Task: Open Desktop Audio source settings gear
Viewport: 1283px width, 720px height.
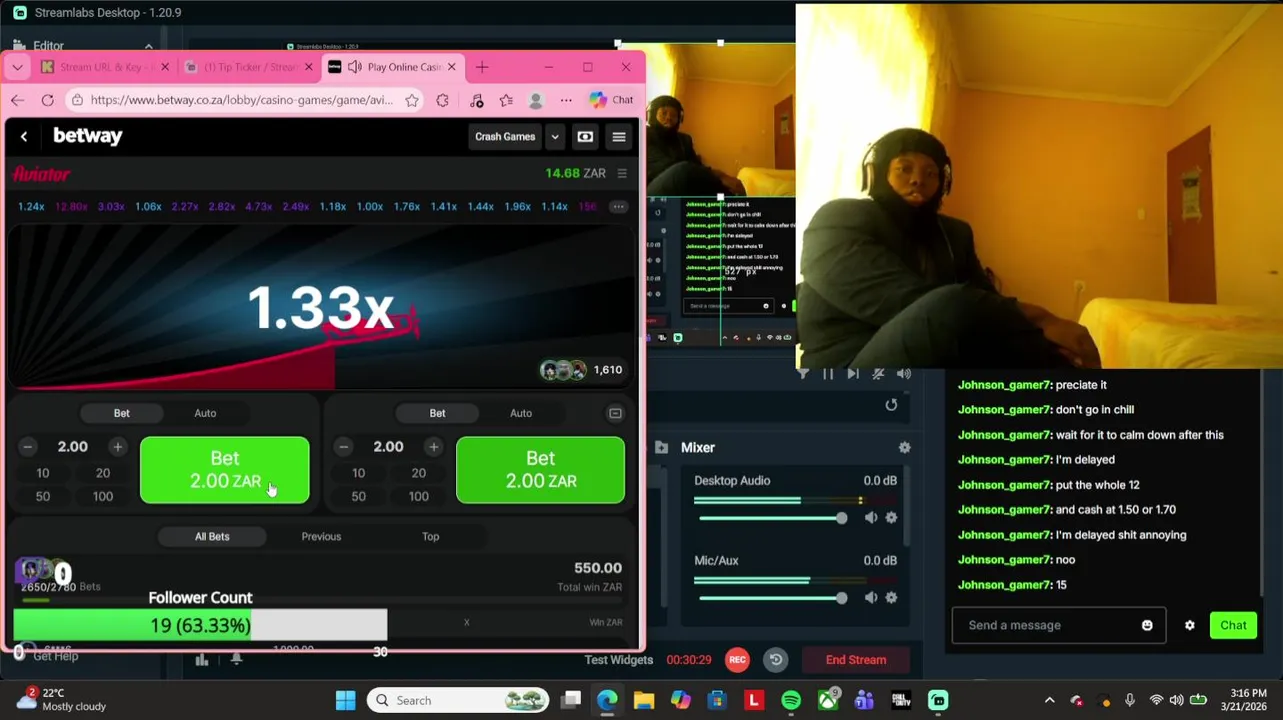Action: pyautogui.click(x=891, y=518)
